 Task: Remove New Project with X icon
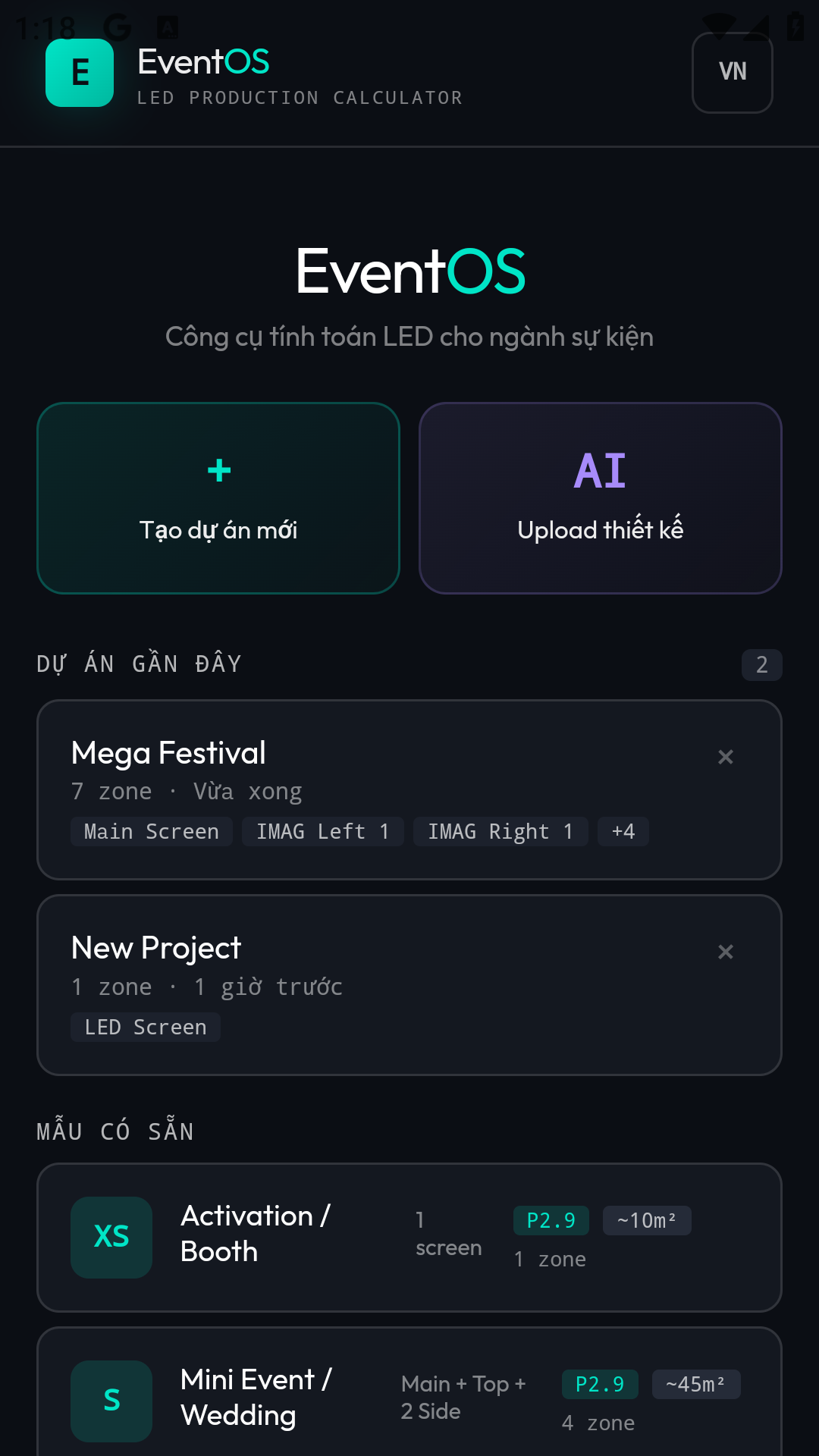[726, 952]
